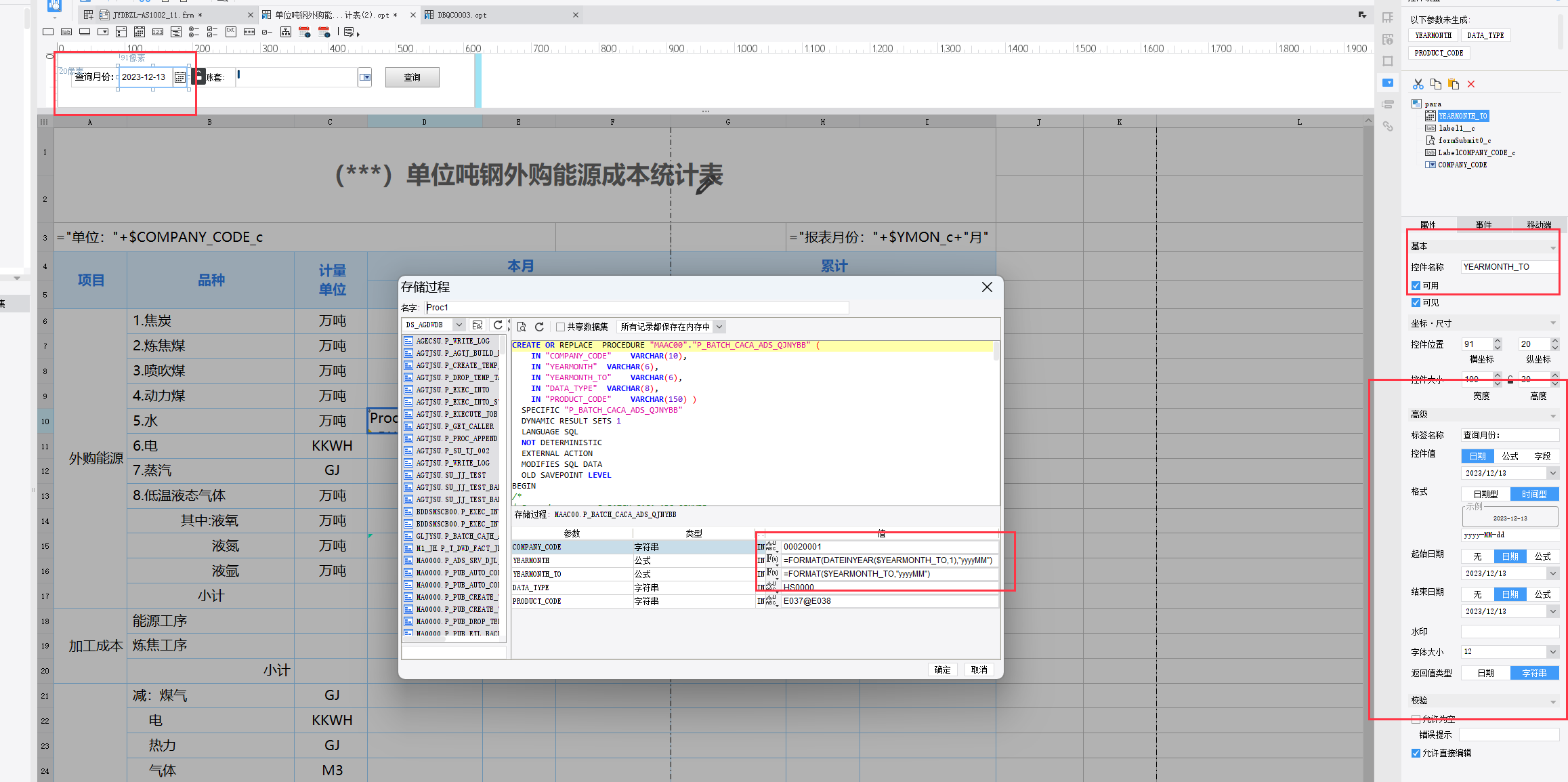Select COMPANY_CODE in widget tree
The width and height of the screenshot is (1568, 782).
[1462, 165]
